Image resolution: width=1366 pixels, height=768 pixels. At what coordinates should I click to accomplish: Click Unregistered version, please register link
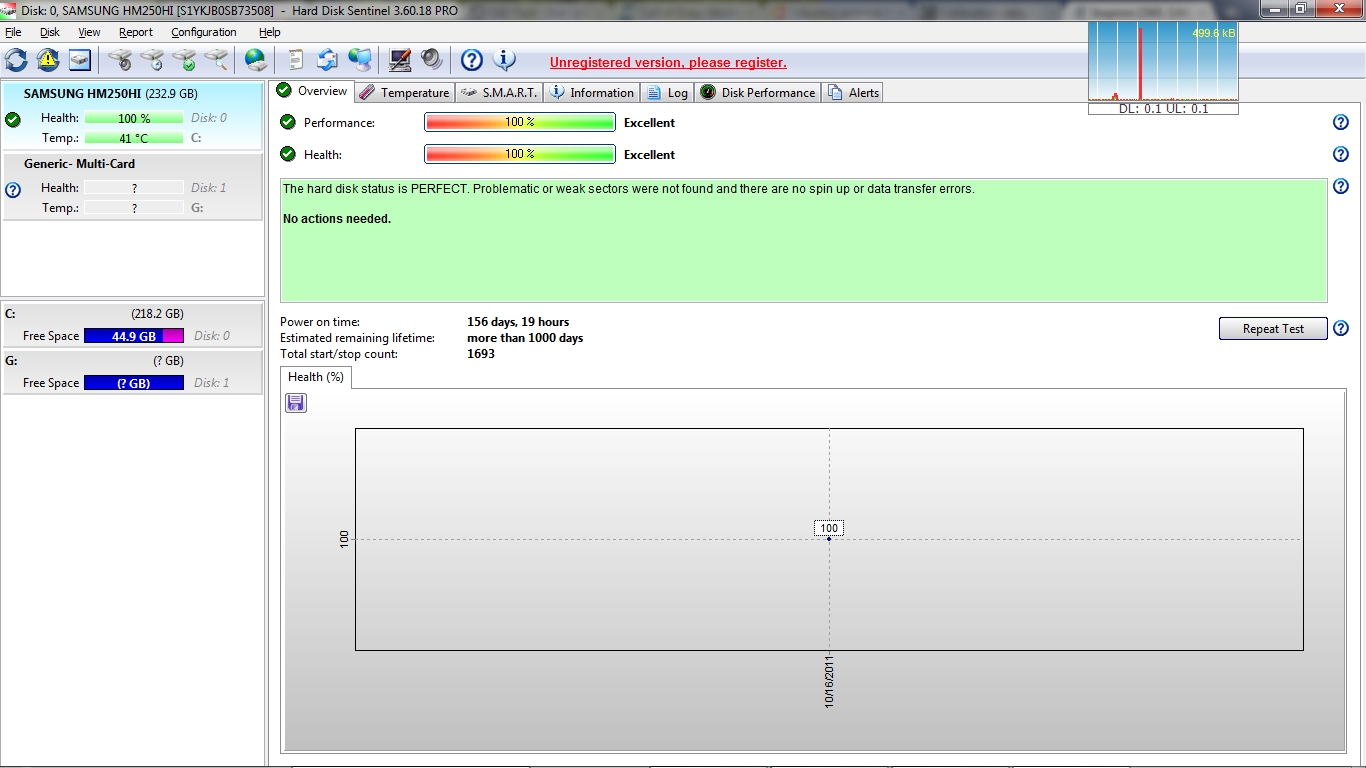[668, 62]
